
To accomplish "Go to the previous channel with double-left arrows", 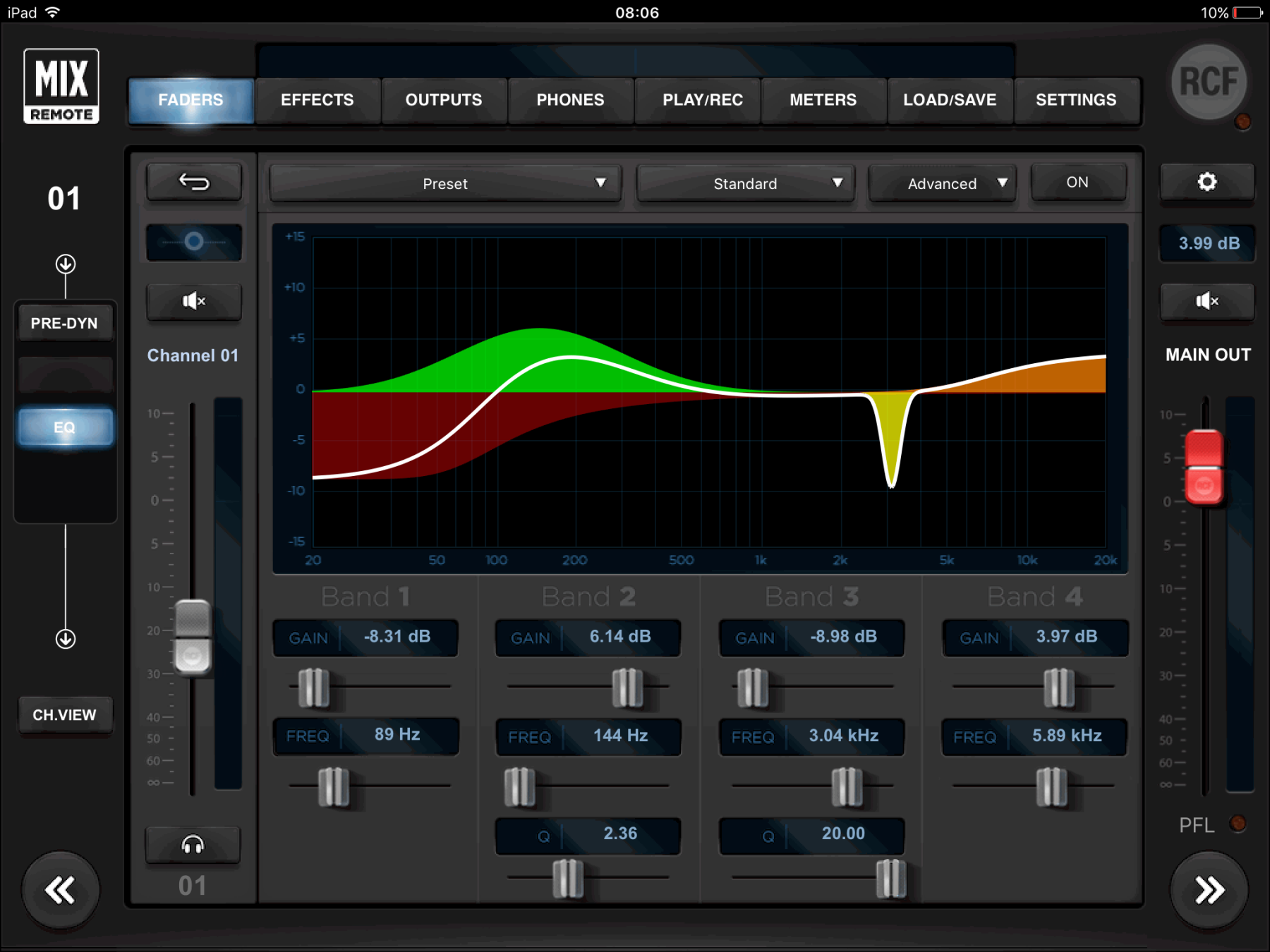I will point(61,891).
